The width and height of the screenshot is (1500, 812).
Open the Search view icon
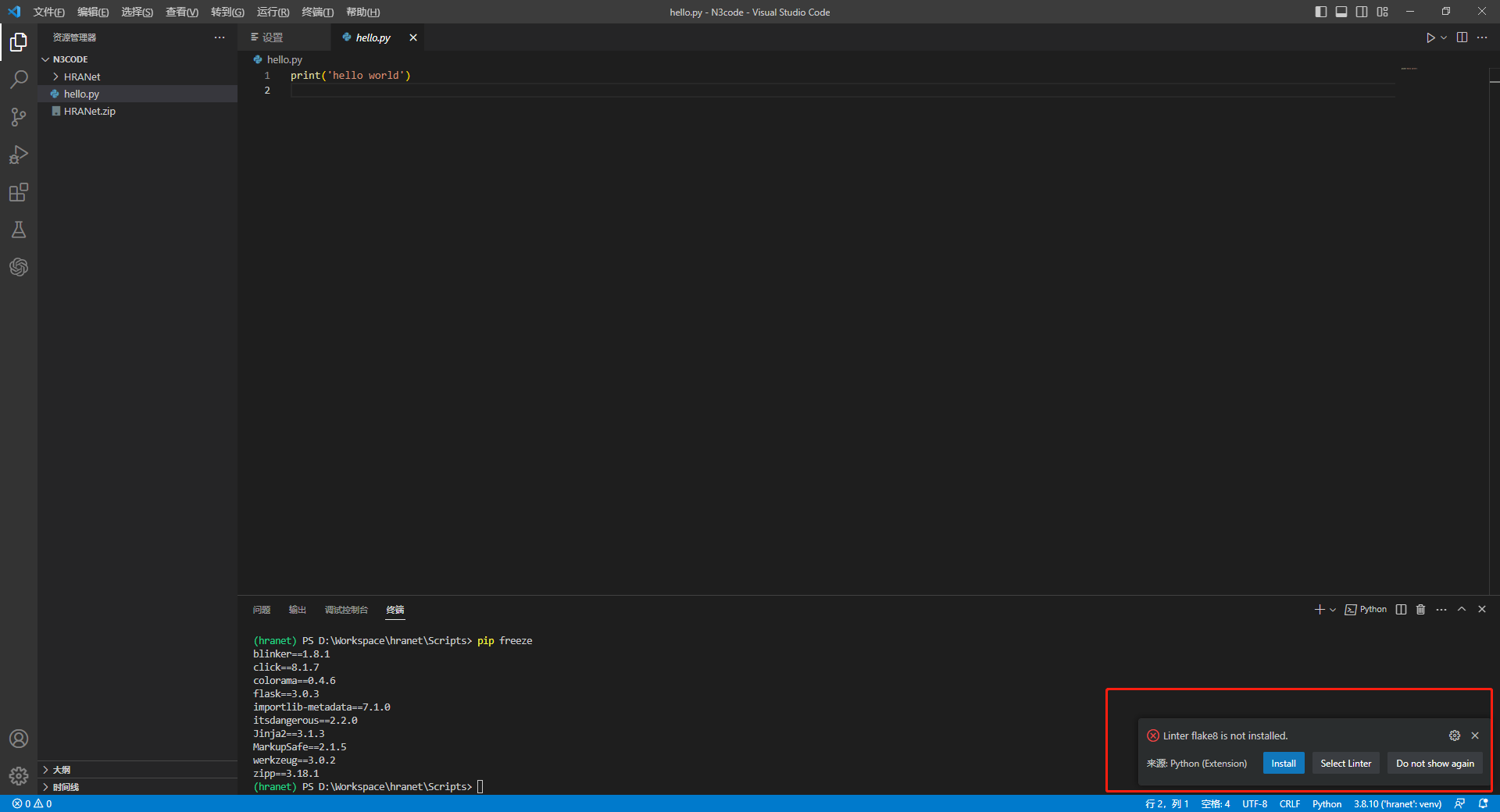point(19,80)
